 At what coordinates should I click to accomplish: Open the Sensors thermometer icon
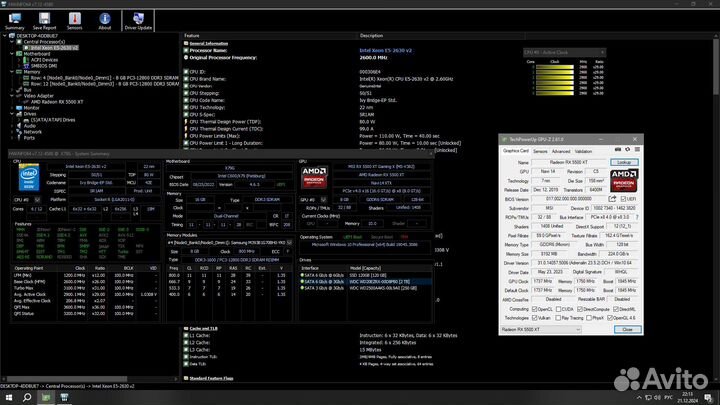(x=76, y=19)
